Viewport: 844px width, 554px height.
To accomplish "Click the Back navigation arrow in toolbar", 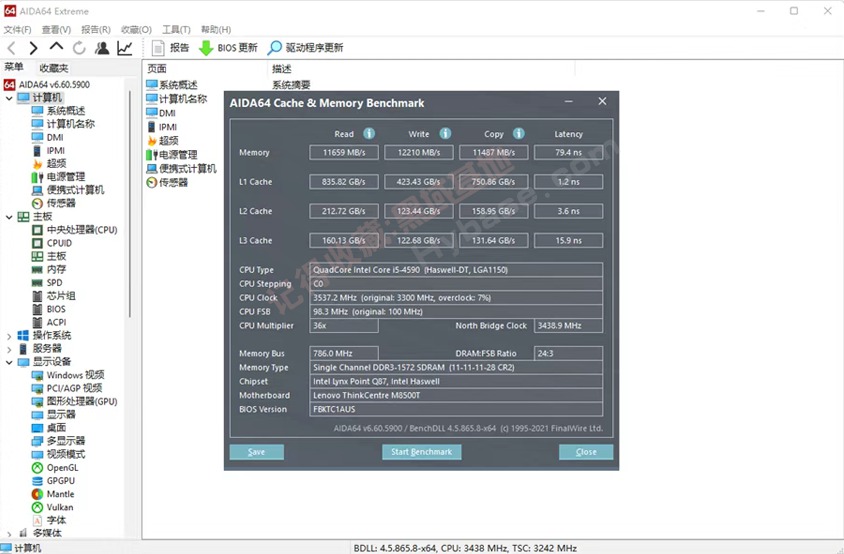I will coord(11,48).
